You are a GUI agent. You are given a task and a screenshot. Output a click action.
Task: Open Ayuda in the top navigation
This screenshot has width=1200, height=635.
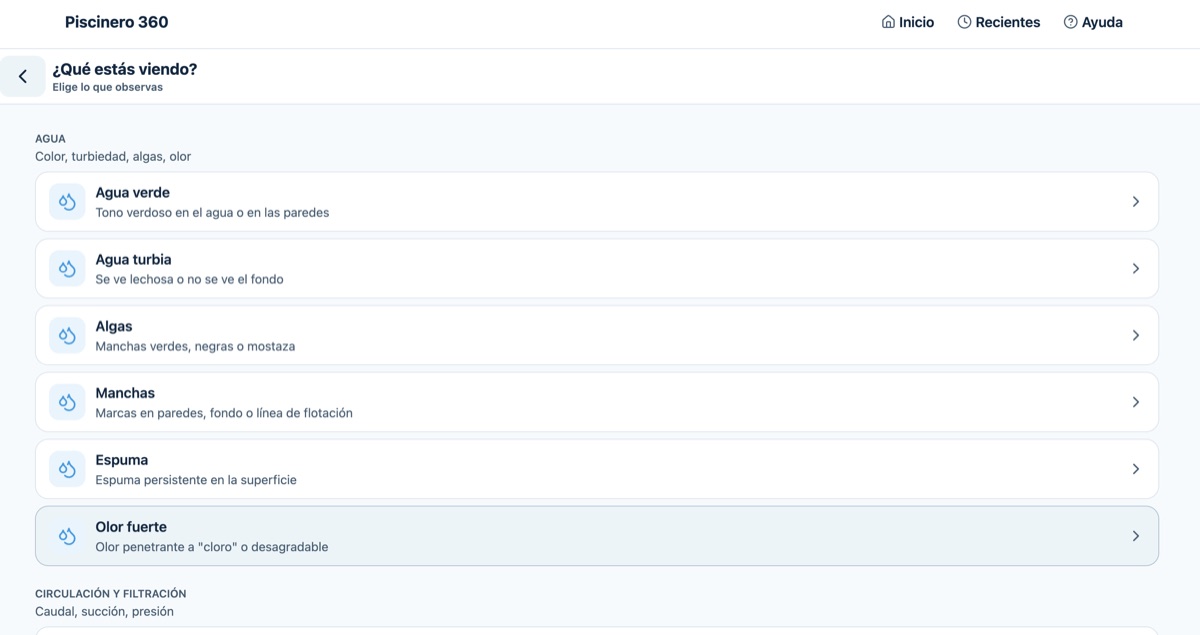[x=1093, y=22]
